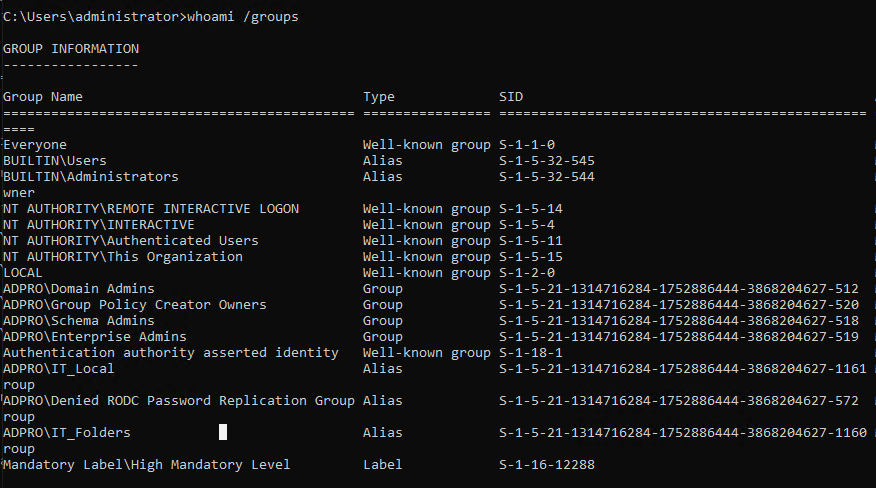Click the "Type" column header
Screen dimensions: 876x488
coord(378,97)
